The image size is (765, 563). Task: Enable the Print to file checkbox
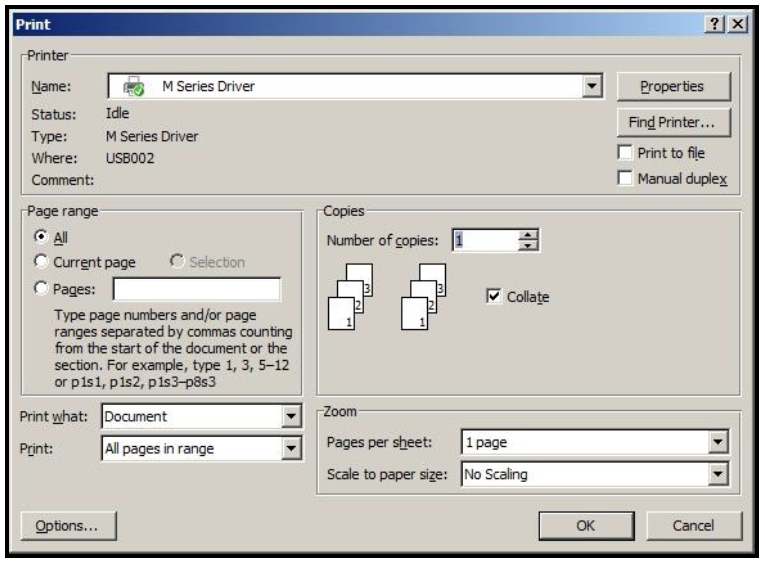click(x=625, y=152)
